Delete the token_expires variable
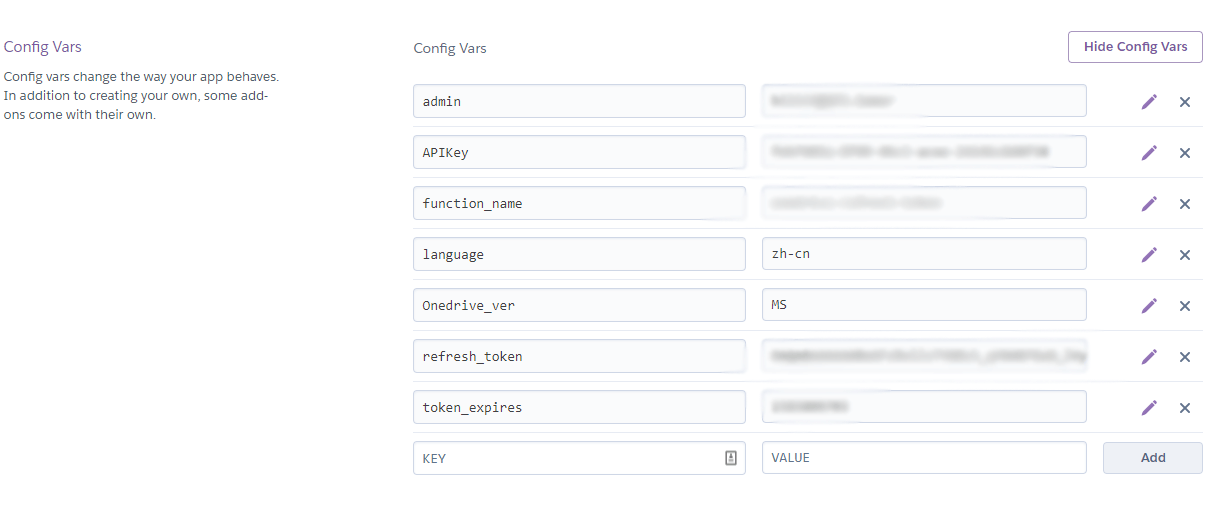Screen dimensions: 1209x510 click(x=1185, y=408)
